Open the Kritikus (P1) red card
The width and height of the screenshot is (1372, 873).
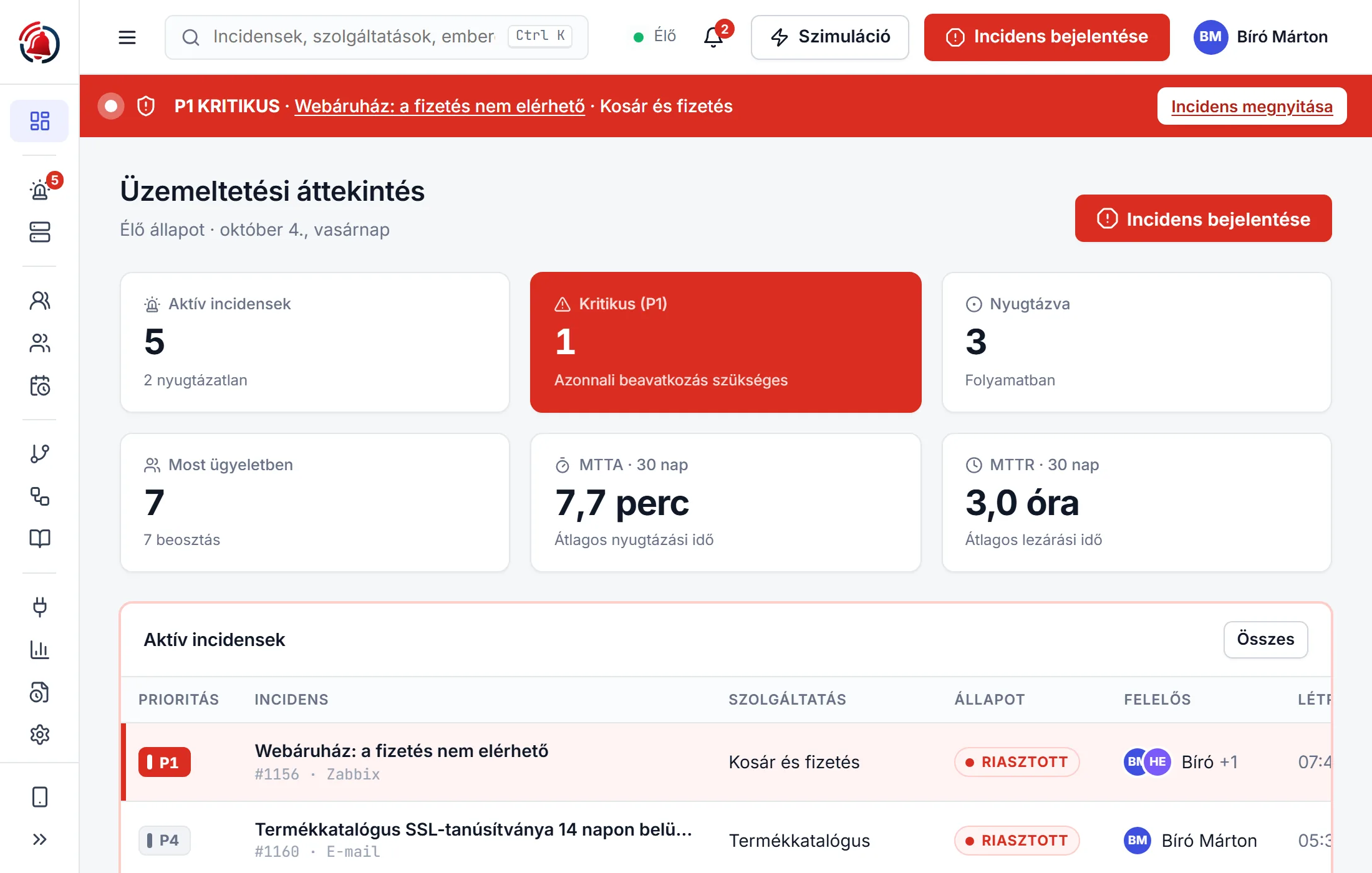click(726, 342)
